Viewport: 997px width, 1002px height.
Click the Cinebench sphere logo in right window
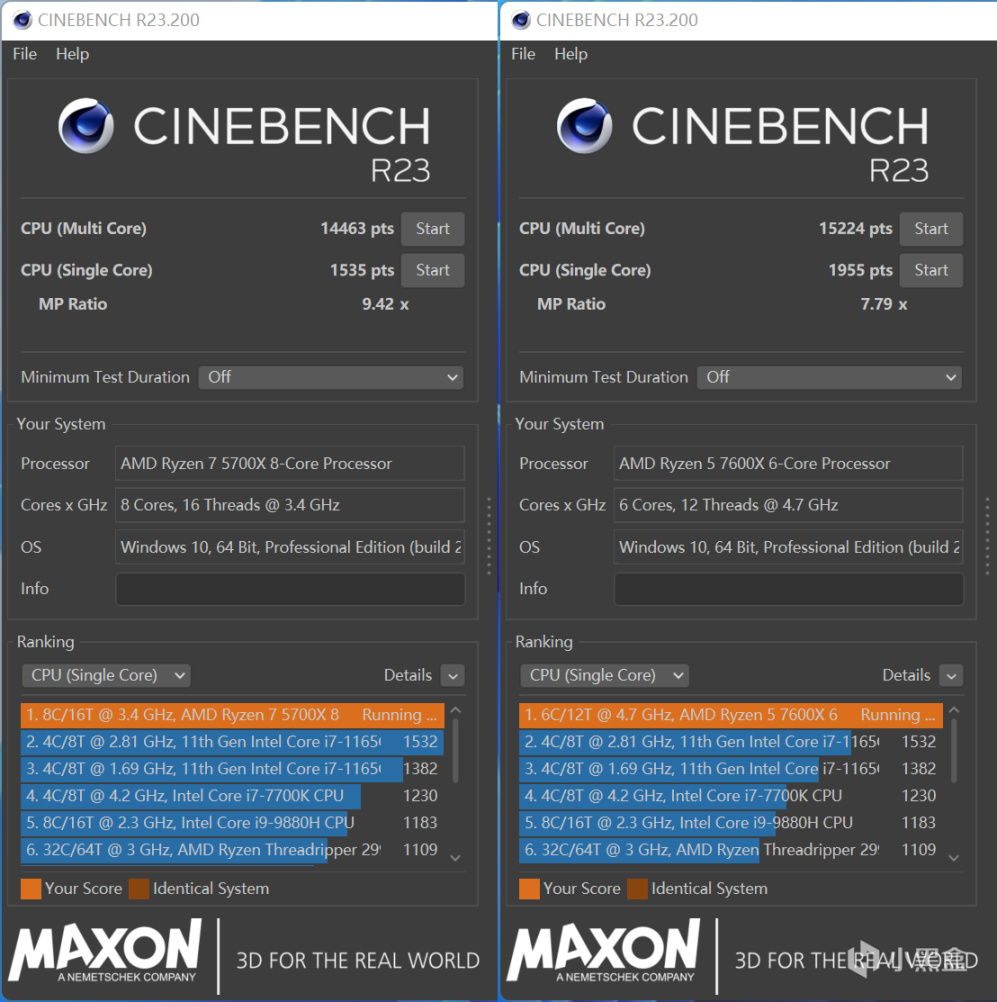pos(585,125)
